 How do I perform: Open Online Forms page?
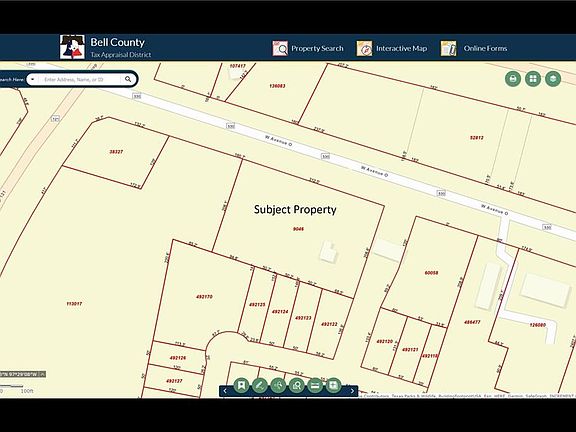474,48
